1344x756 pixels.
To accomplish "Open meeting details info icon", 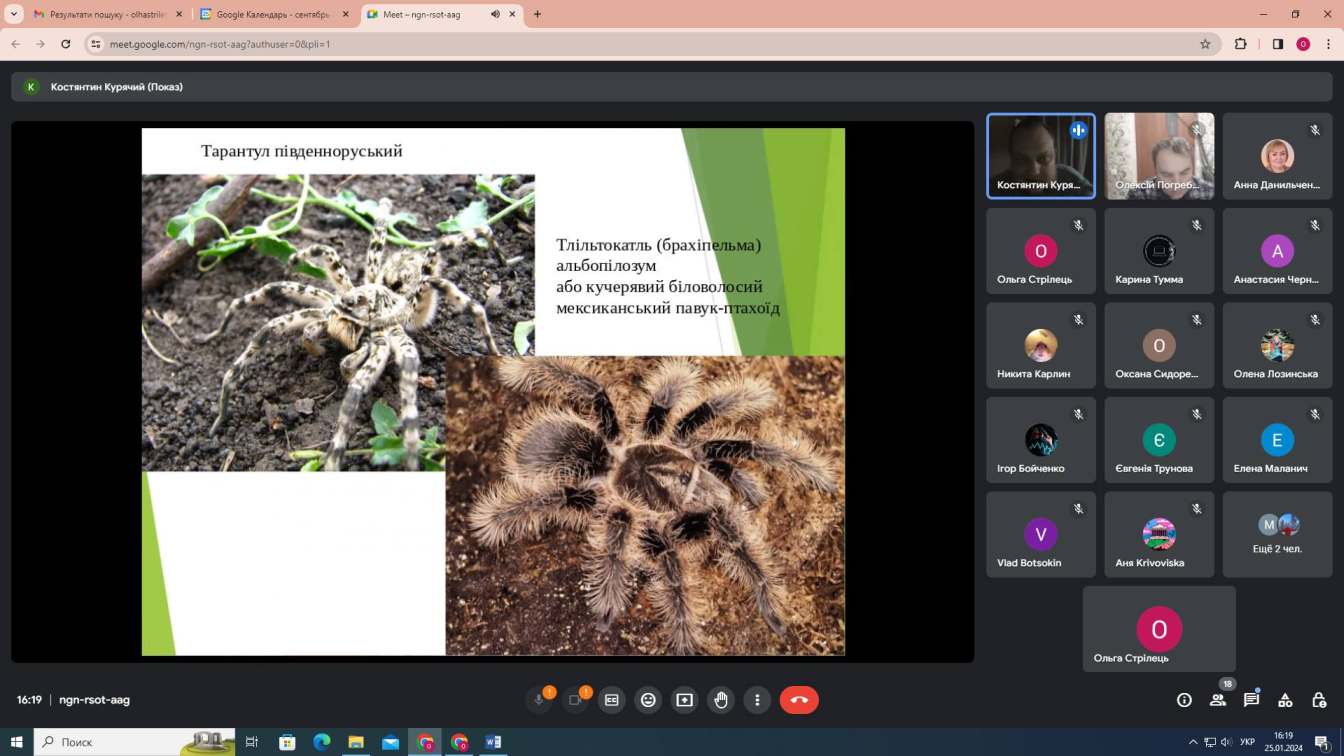I will coord(1184,700).
